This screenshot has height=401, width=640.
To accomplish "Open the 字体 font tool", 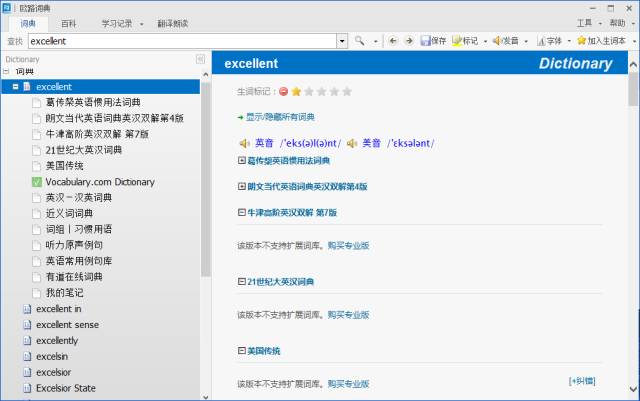I will coord(541,41).
